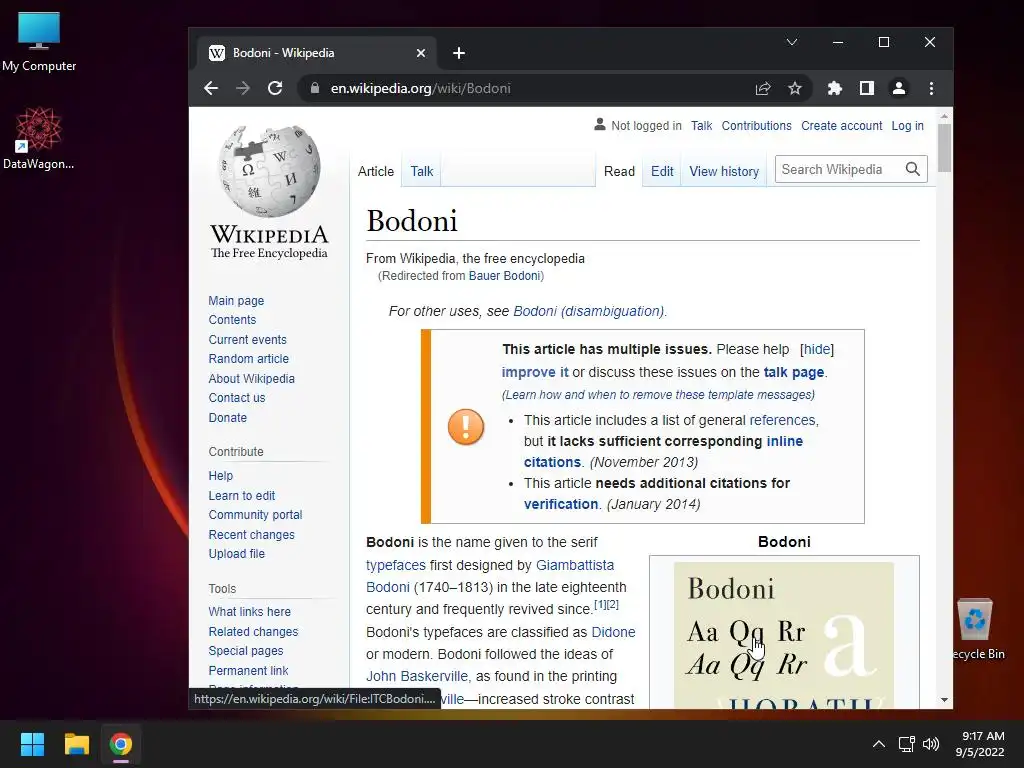This screenshot has height=768, width=1024.
Task: Open the Donate link
Action: pyautogui.click(x=227, y=417)
